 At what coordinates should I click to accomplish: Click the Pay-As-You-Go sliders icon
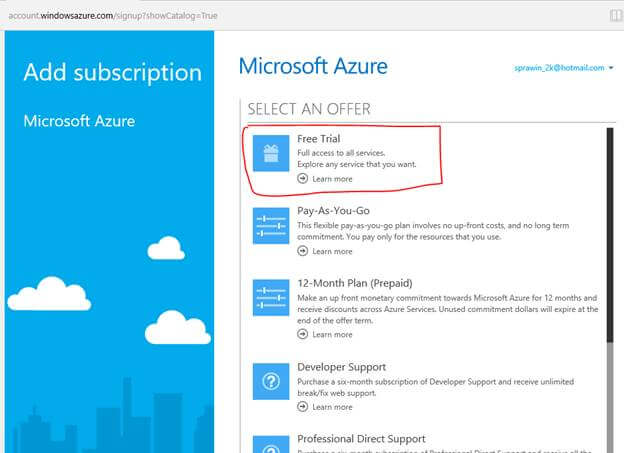(x=271, y=226)
